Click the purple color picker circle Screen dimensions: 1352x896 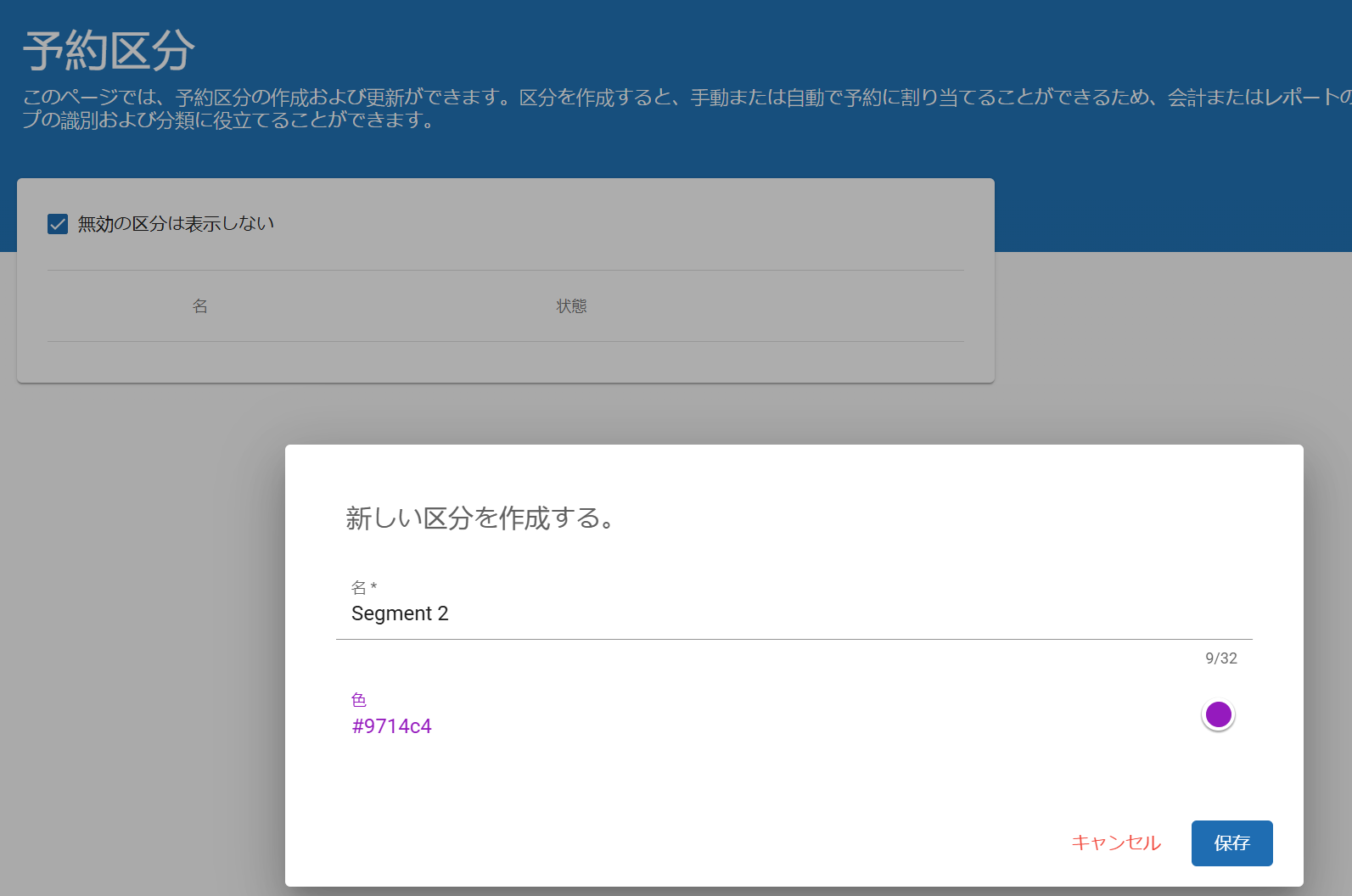coord(1218,714)
